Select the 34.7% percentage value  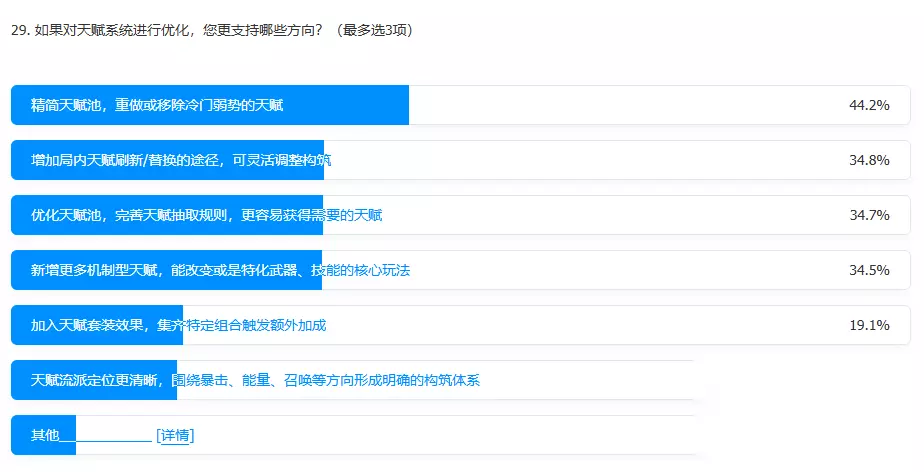coord(869,215)
